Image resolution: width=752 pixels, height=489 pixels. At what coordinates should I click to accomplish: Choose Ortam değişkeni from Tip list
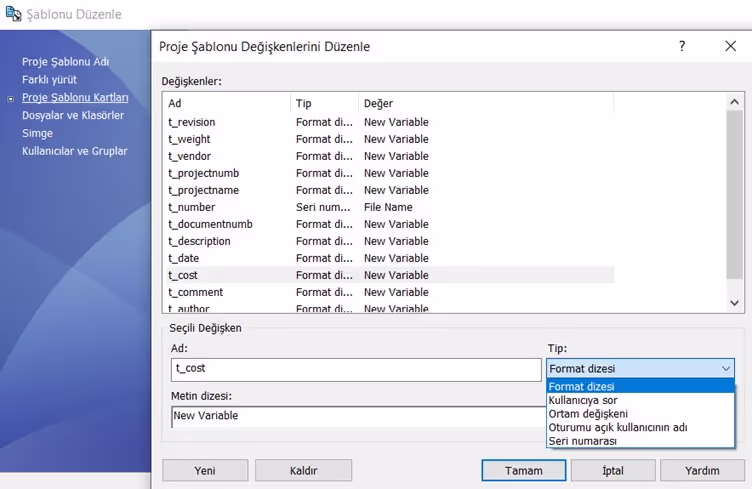(x=640, y=414)
